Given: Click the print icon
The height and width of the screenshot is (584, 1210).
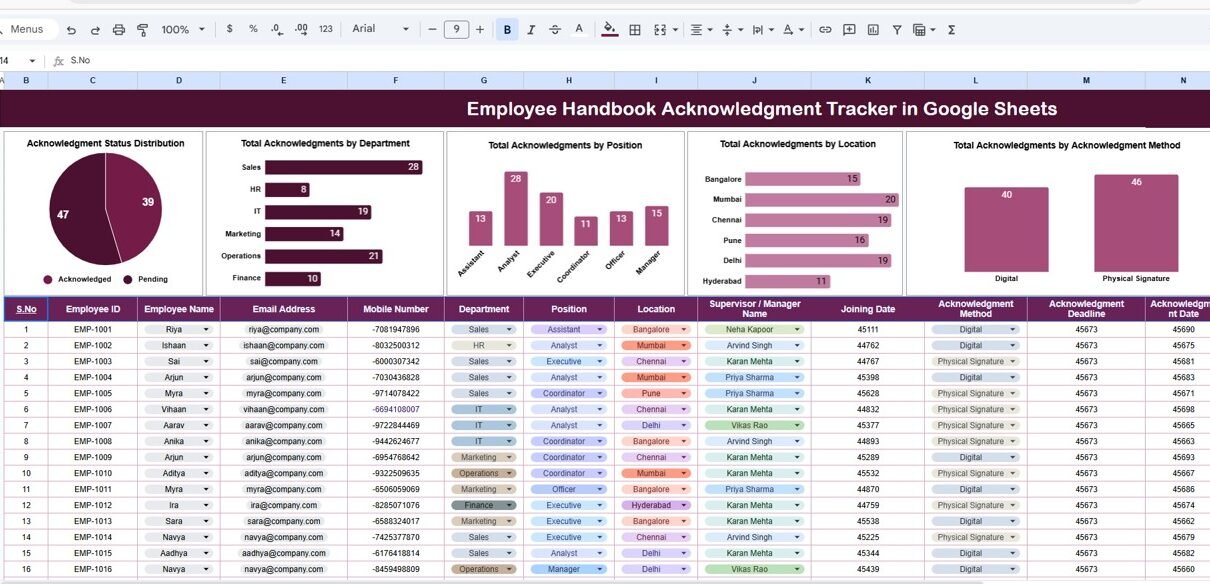Looking at the screenshot, I should 119,30.
